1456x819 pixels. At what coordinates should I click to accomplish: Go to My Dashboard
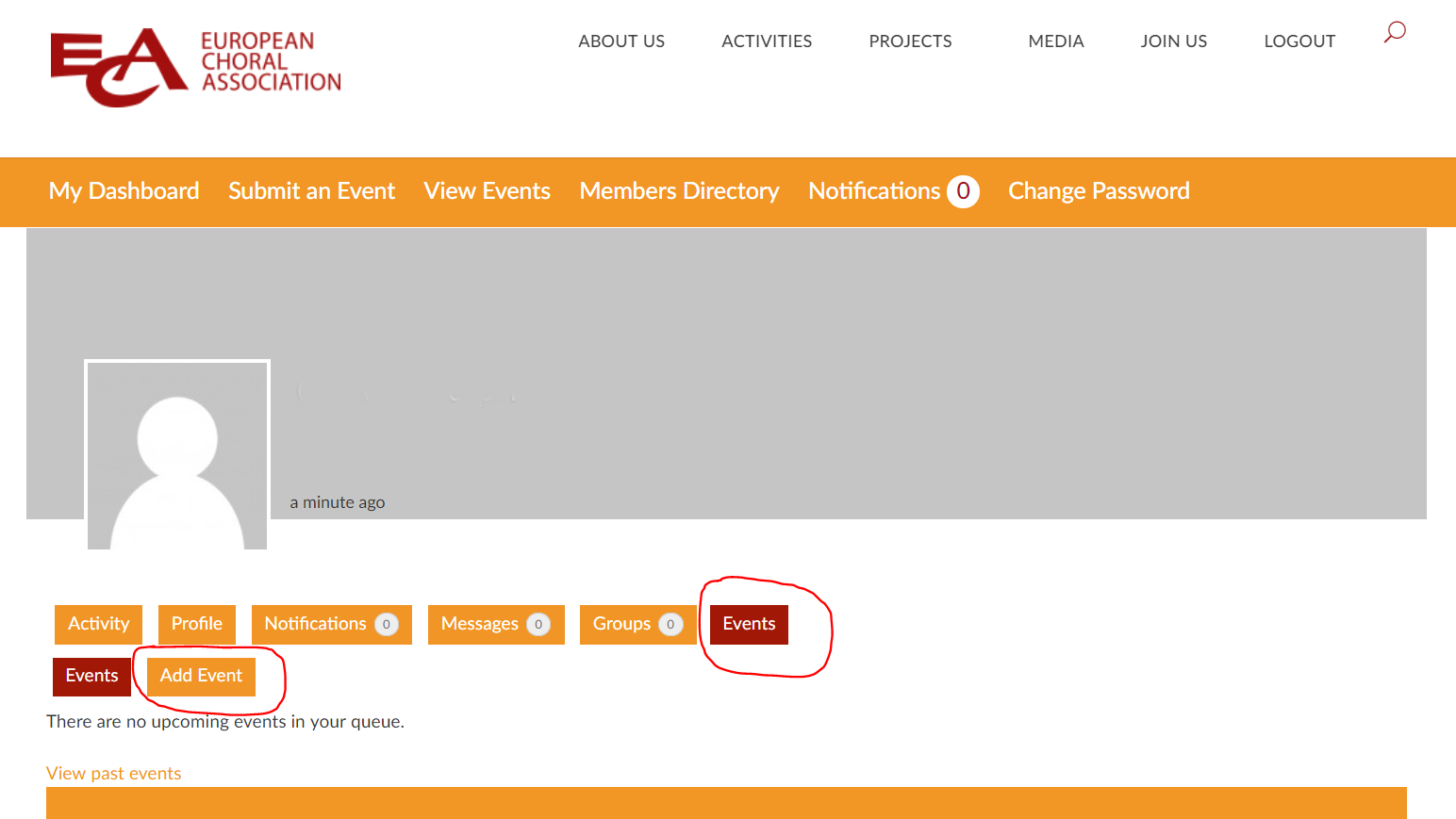(124, 191)
